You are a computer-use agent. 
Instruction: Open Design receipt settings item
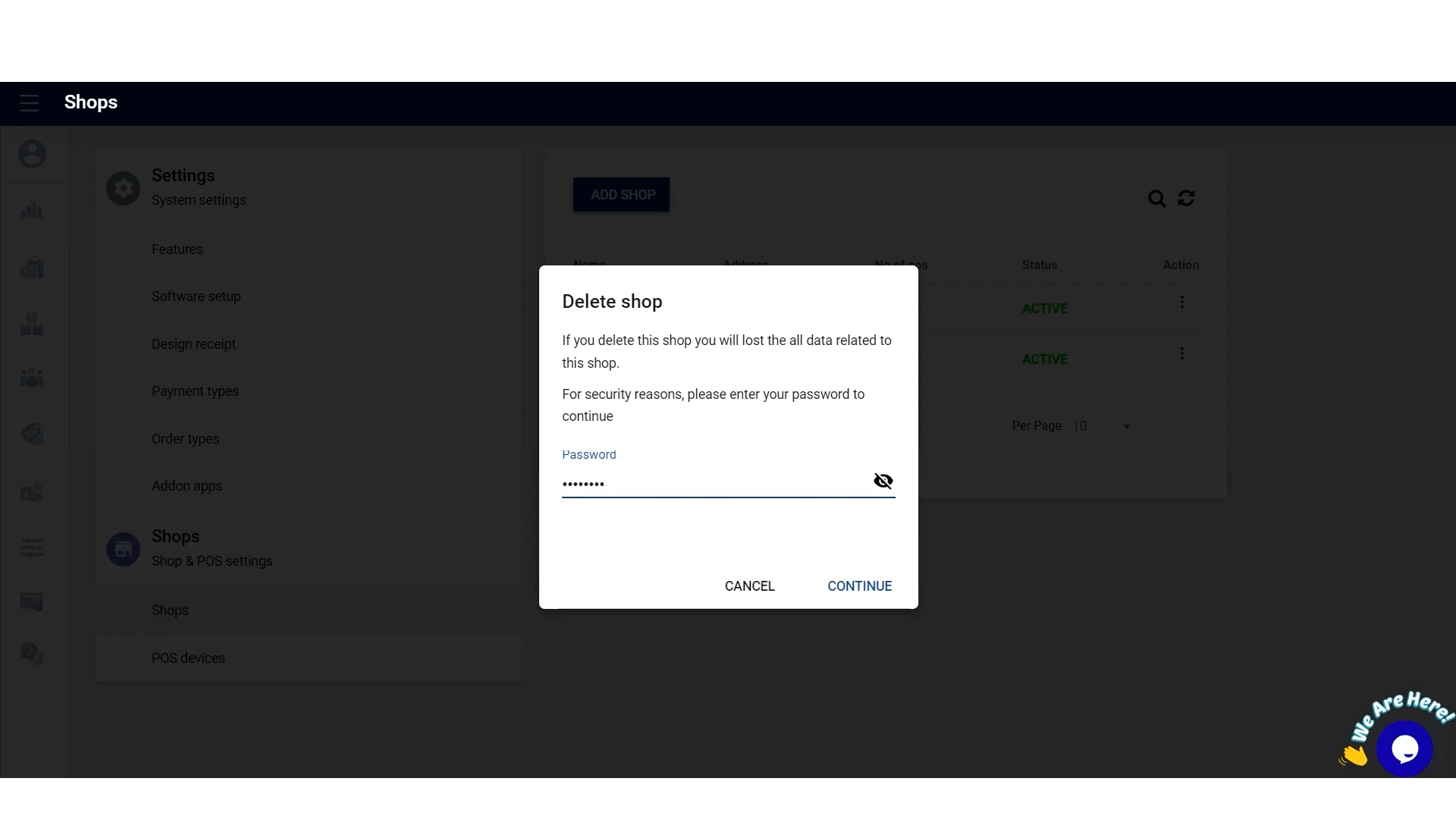pyautogui.click(x=193, y=344)
